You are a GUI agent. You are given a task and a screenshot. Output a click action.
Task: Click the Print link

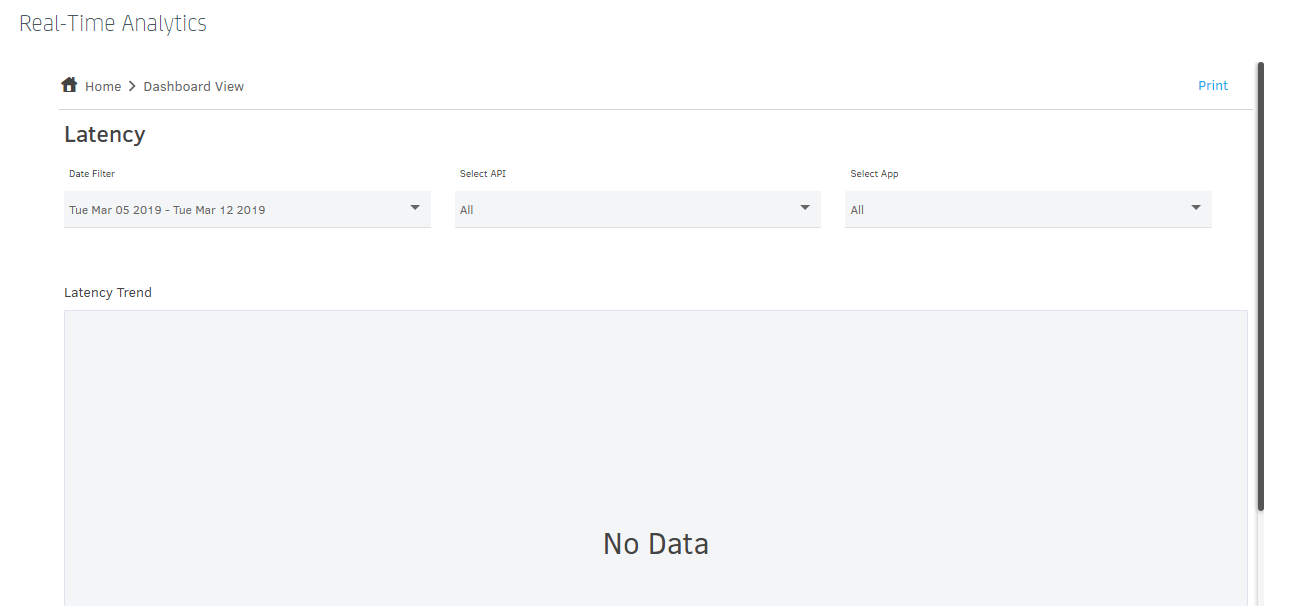(1213, 86)
